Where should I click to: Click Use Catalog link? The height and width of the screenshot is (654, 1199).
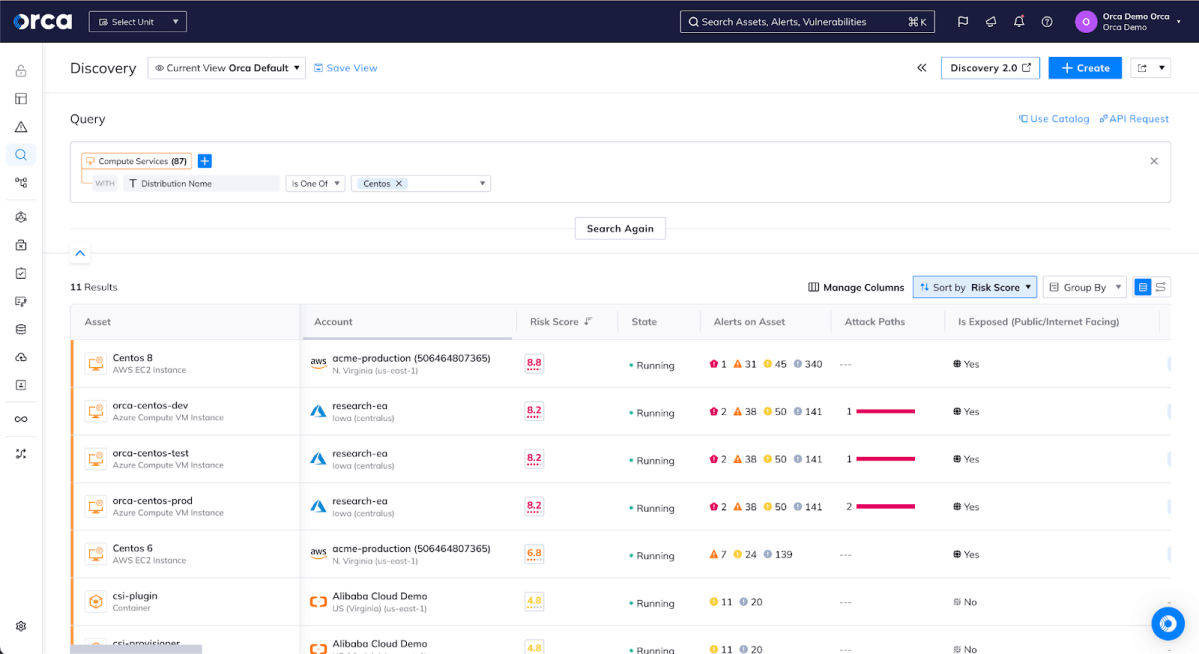coord(1054,119)
